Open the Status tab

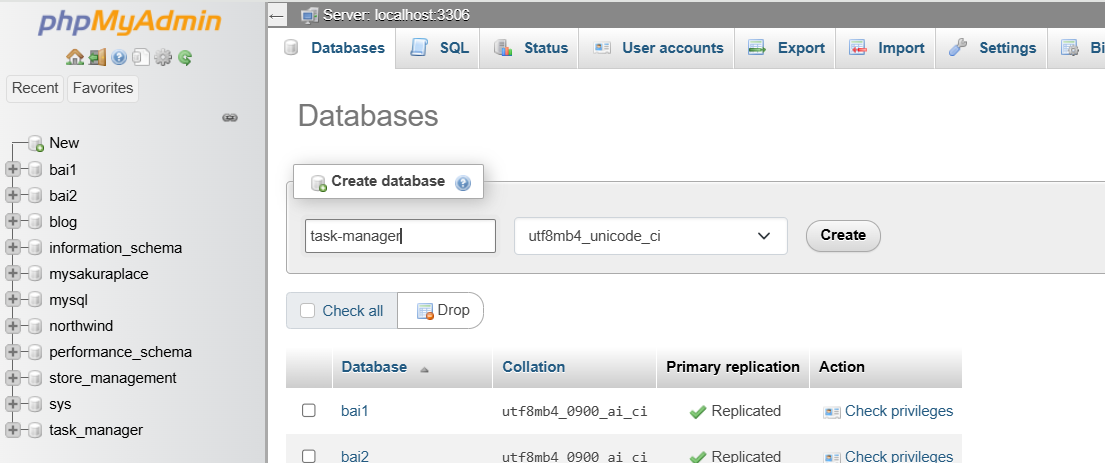tap(530, 48)
